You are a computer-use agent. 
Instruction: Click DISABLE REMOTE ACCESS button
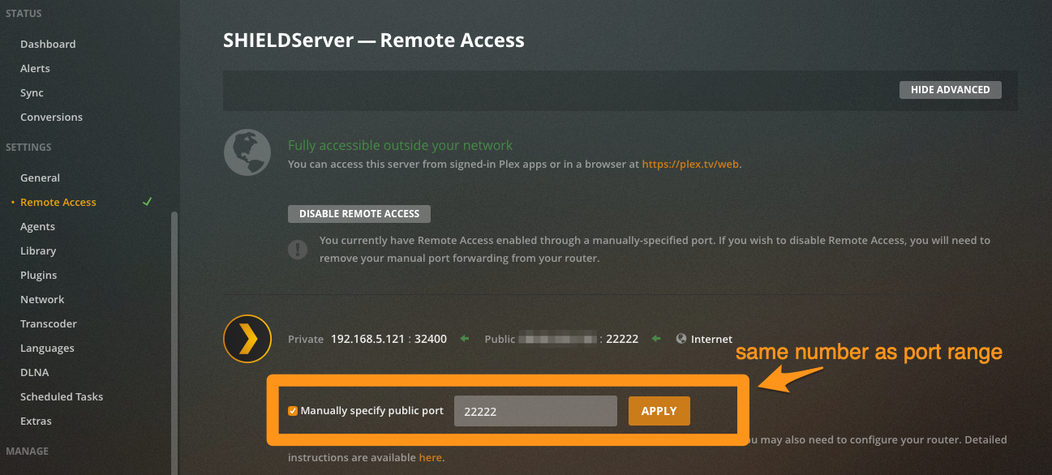click(x=359, y=214)
